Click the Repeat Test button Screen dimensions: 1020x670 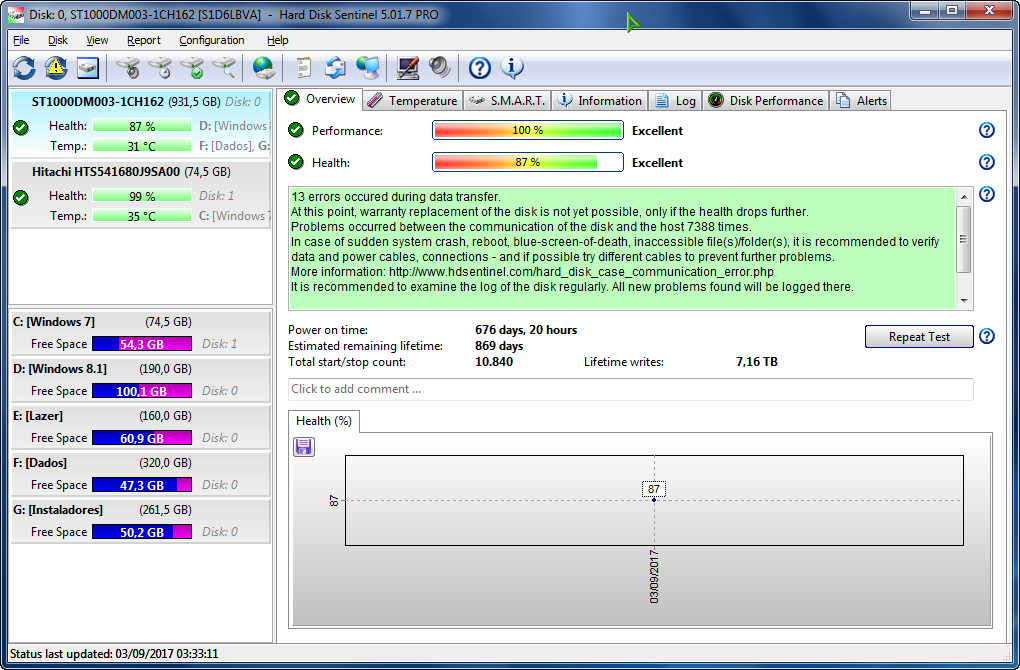(x=919, y=336)
